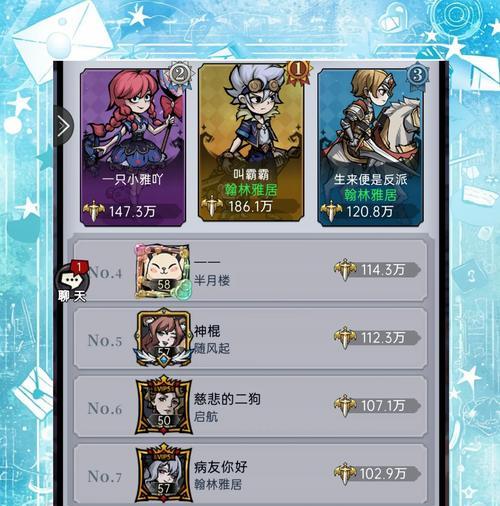This screenshot has width=500, height=506.
Task: Open 慈悲的二狗 player avatar
Action: click(163, 405)
